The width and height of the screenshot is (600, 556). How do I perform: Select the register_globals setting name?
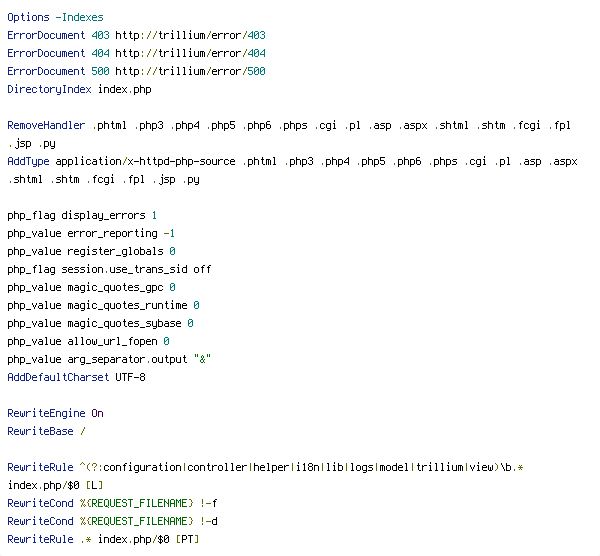[x=115, y=251]
